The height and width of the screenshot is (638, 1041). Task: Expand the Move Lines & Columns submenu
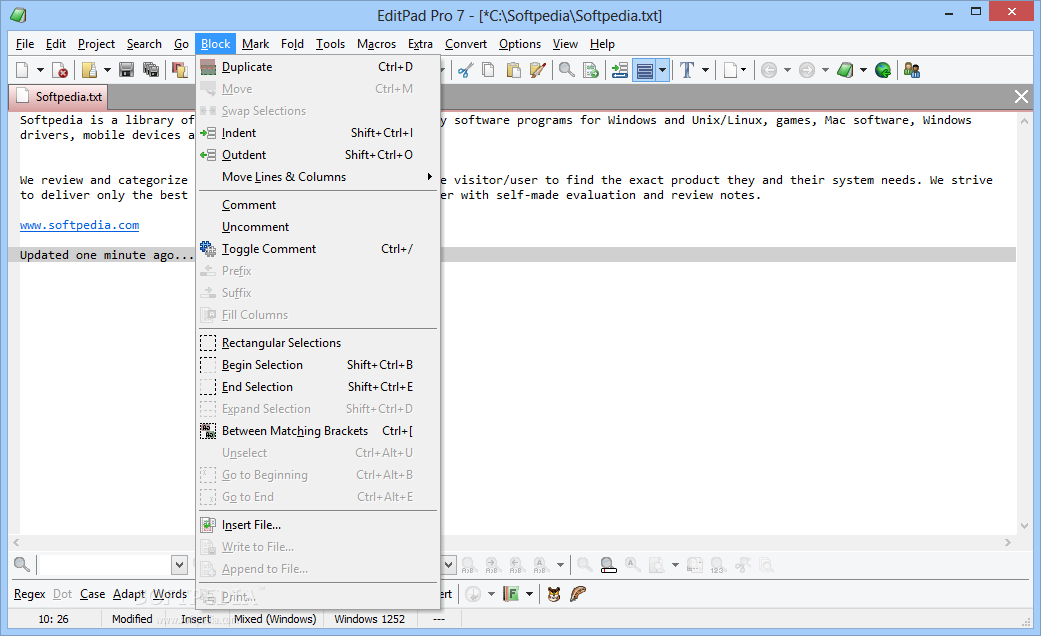point(318,177)
